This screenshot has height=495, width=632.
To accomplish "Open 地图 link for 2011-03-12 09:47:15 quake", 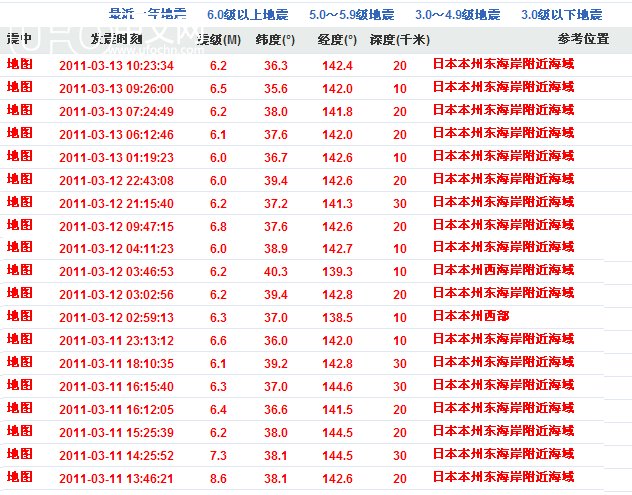I will click(20, 225).
